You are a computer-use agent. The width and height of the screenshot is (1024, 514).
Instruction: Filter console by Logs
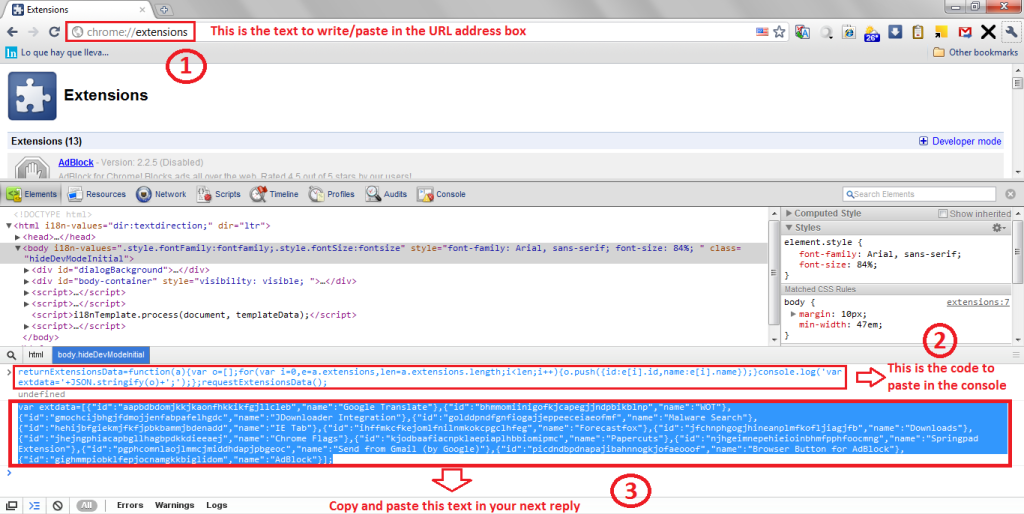[x=217, y=506]
